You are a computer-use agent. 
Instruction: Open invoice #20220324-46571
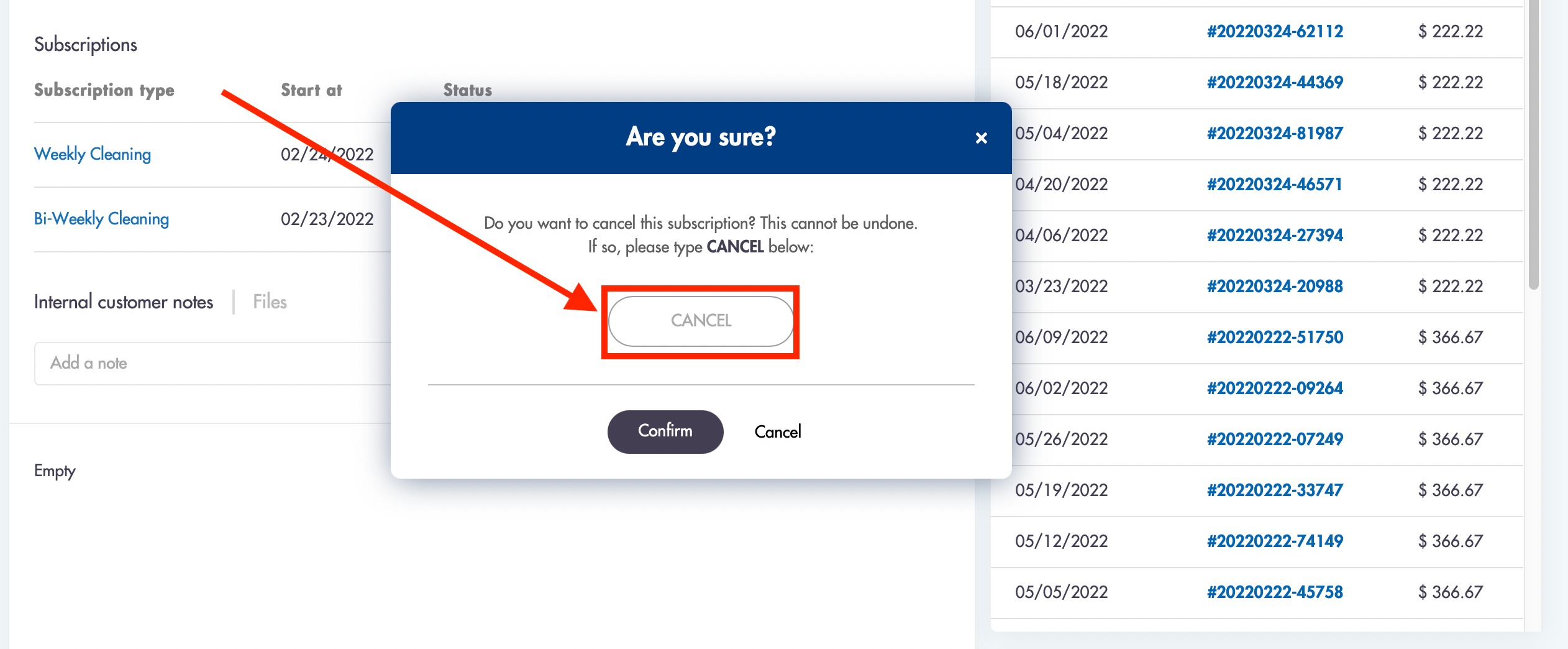[1275, 185]
